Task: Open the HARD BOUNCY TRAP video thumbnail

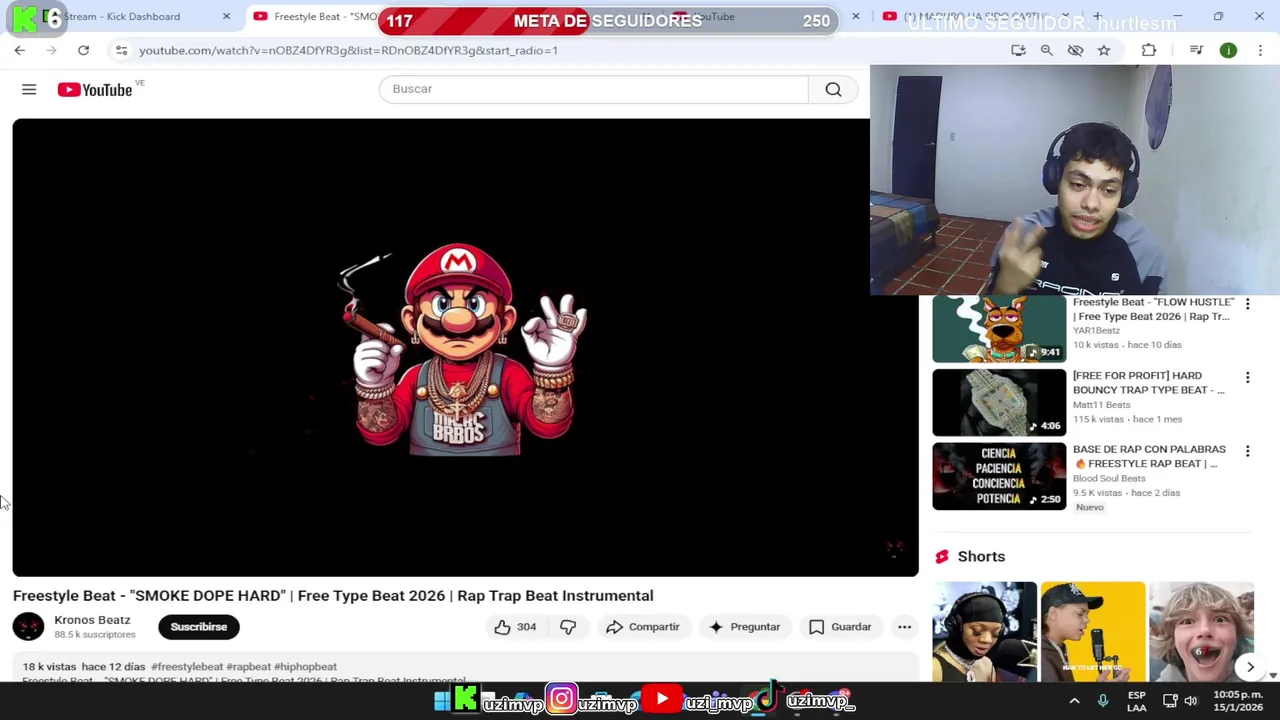Action: pyautogui.click(x=999, y=403)
